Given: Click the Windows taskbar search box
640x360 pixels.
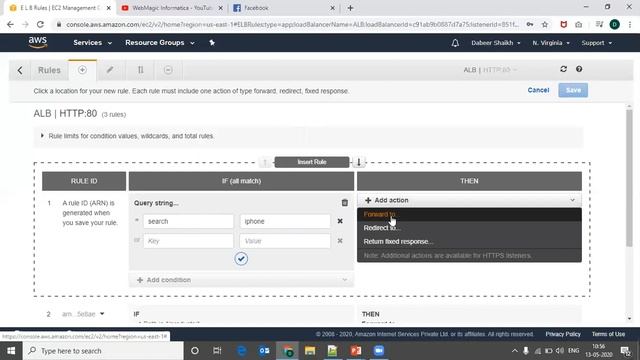Looking at the screenshot, I should (x=103, y=351).
